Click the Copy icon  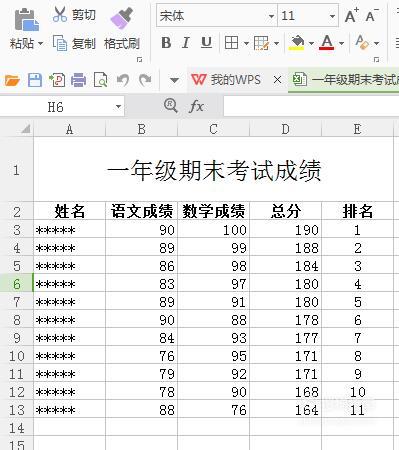click(x=60, y=43)
